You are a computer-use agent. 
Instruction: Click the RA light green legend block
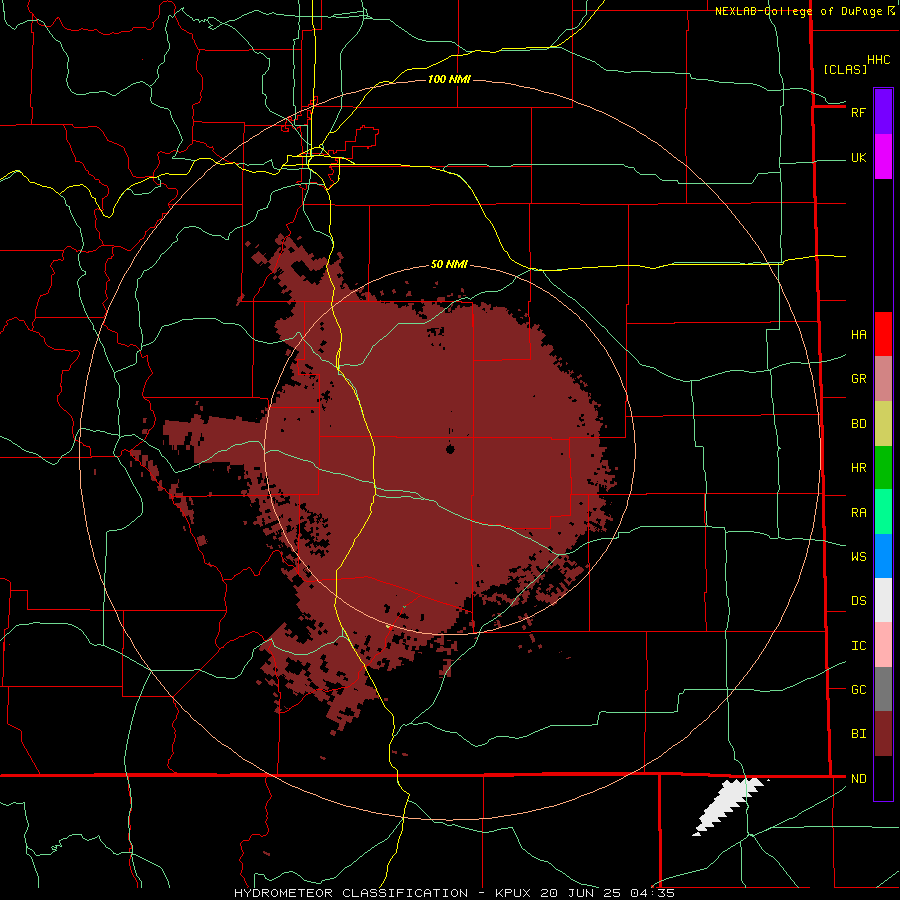tap(883, 512)
